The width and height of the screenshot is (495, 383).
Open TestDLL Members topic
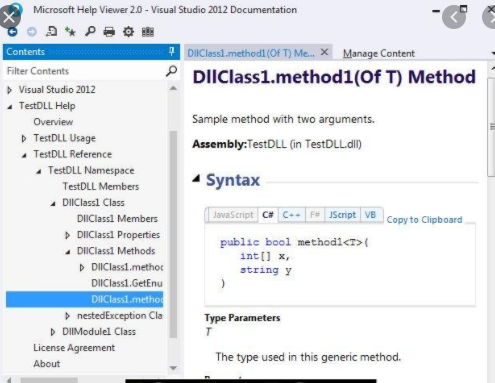(101, 186)
